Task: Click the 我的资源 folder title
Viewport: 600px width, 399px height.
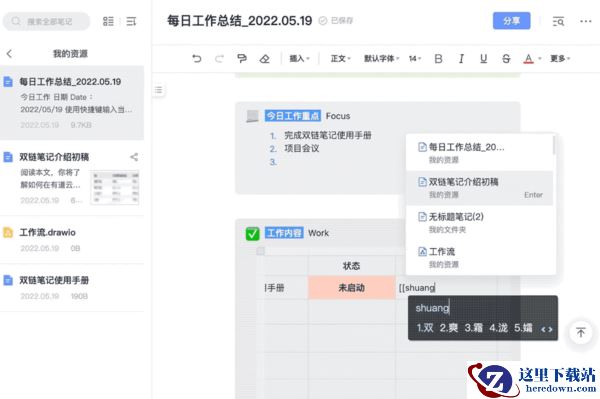Action: tap(70, 54)
